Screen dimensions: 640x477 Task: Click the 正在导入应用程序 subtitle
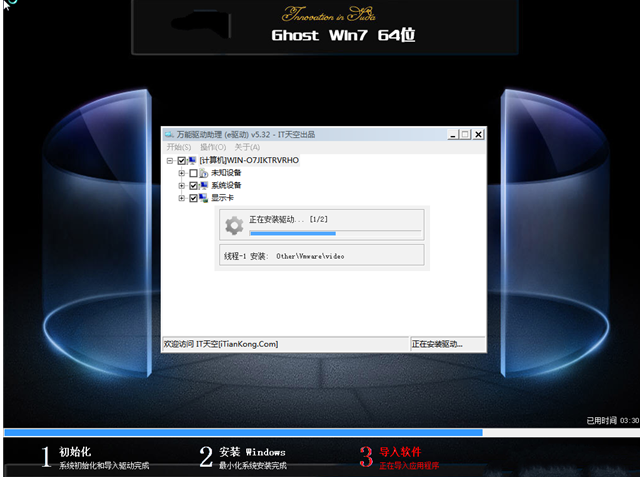click(x=409, y=466)
